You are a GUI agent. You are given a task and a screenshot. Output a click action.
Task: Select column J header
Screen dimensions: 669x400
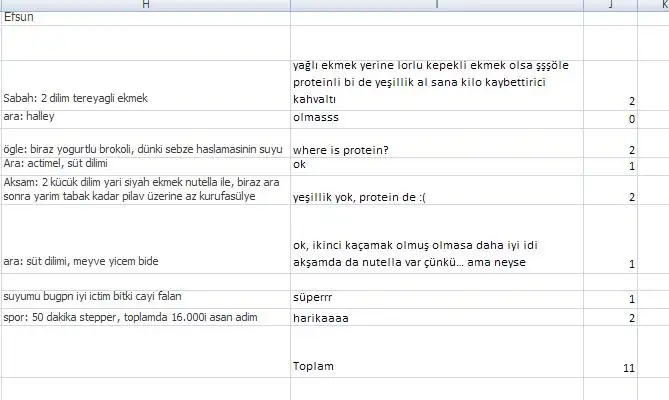[x=611, y=5]
